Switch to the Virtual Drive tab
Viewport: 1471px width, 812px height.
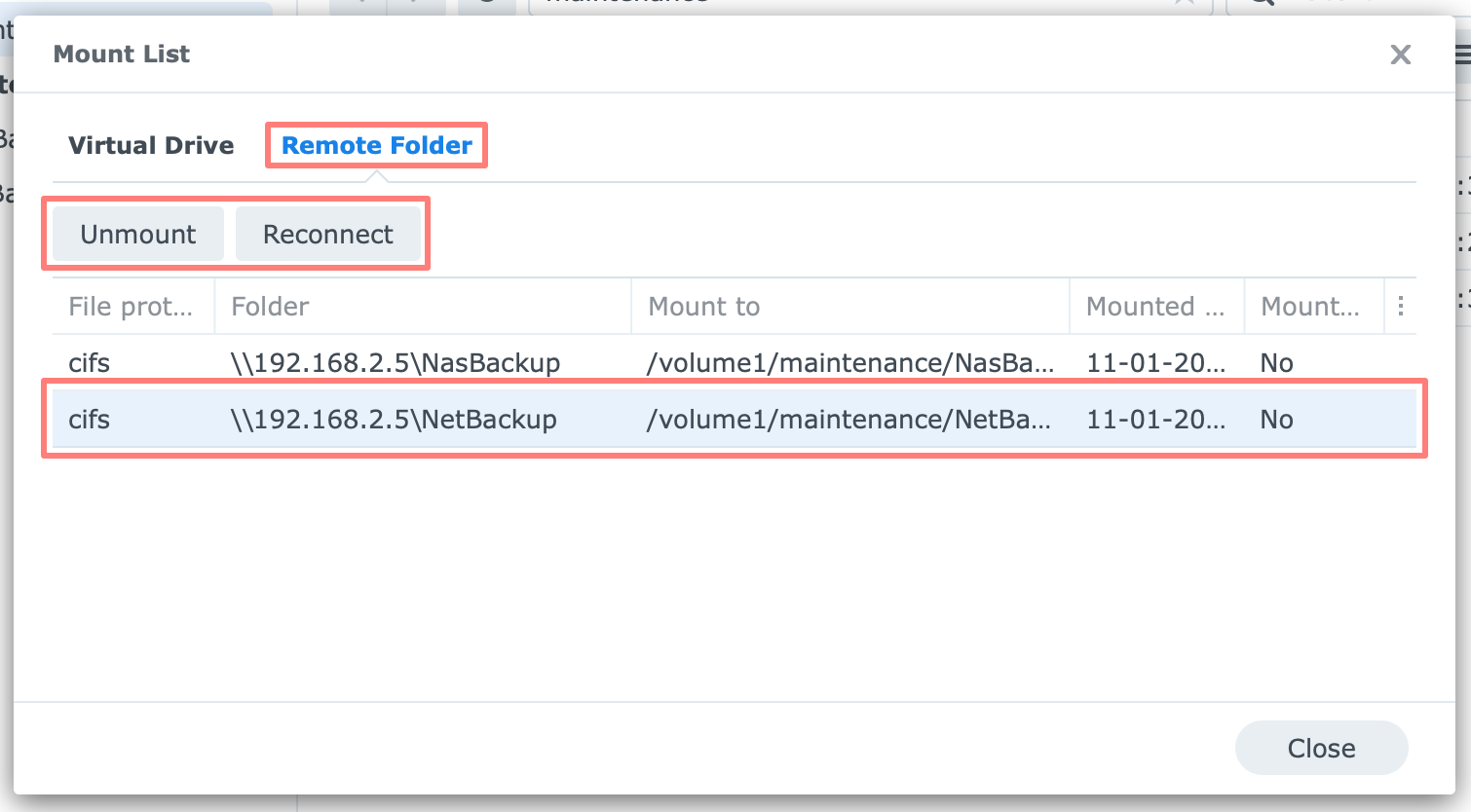click(x=151, y=145)
